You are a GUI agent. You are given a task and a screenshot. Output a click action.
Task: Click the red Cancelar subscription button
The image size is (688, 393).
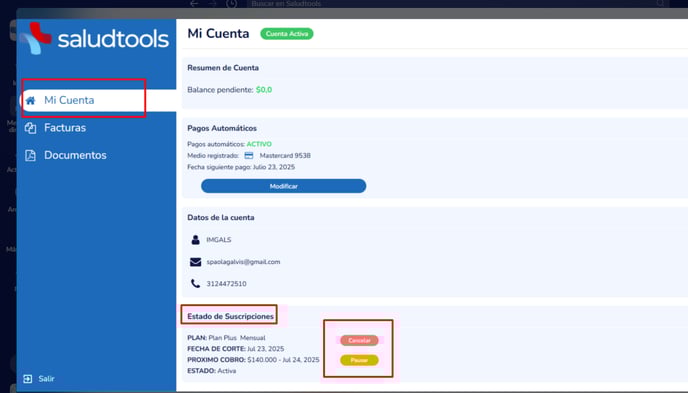[x=359, y=340]
